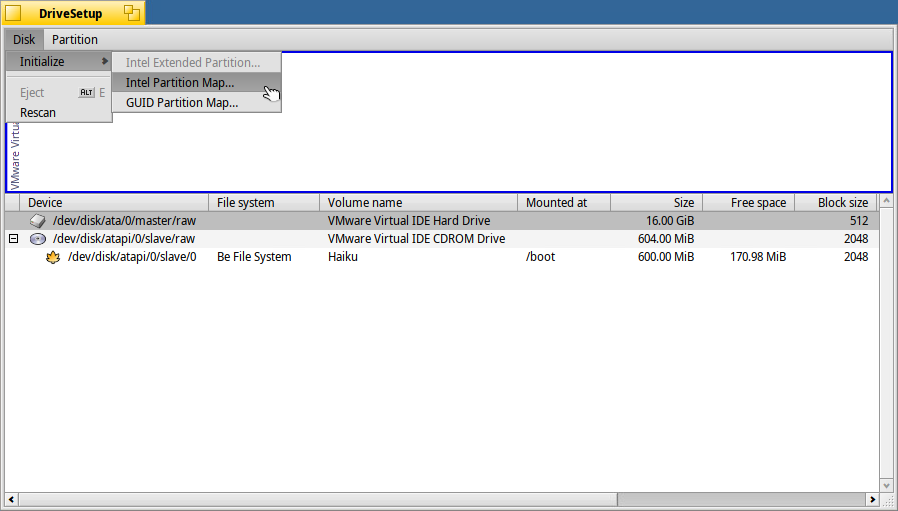Click the horizontal scrollbar right arrow

click(x=872, y=499)
